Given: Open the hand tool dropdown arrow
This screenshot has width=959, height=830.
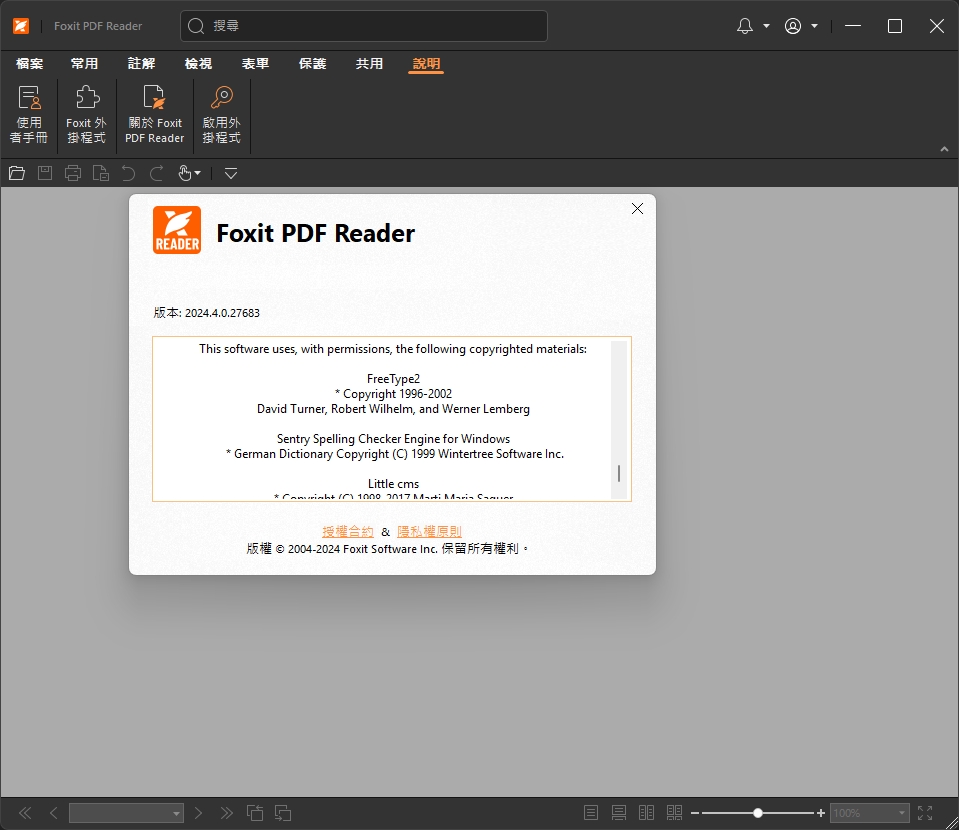Looking at the screenshot, I should (x=198, y=174).
